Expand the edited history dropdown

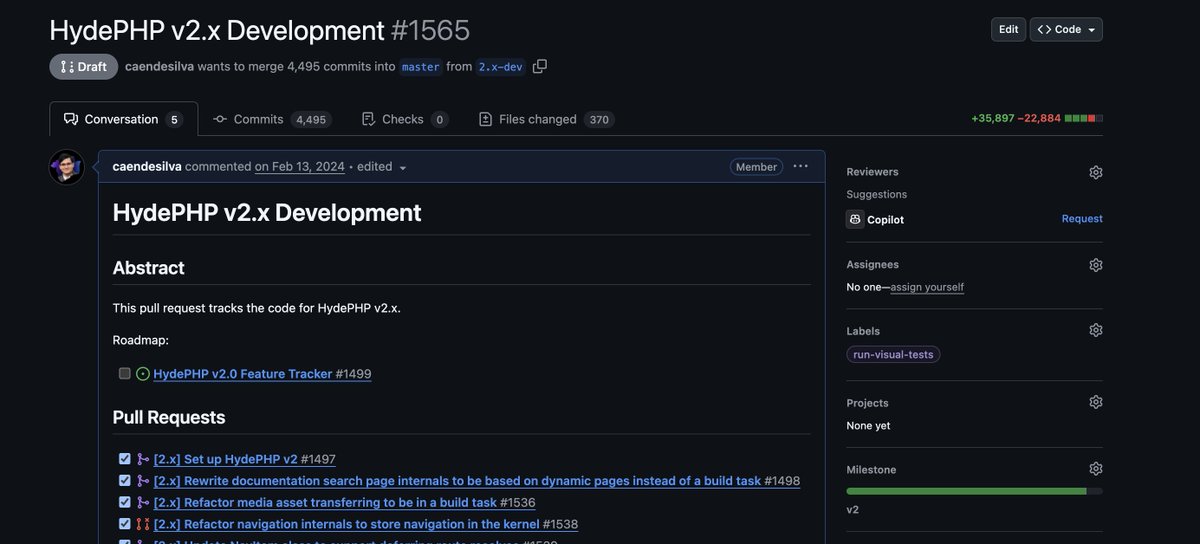click(x=382, y=167)
